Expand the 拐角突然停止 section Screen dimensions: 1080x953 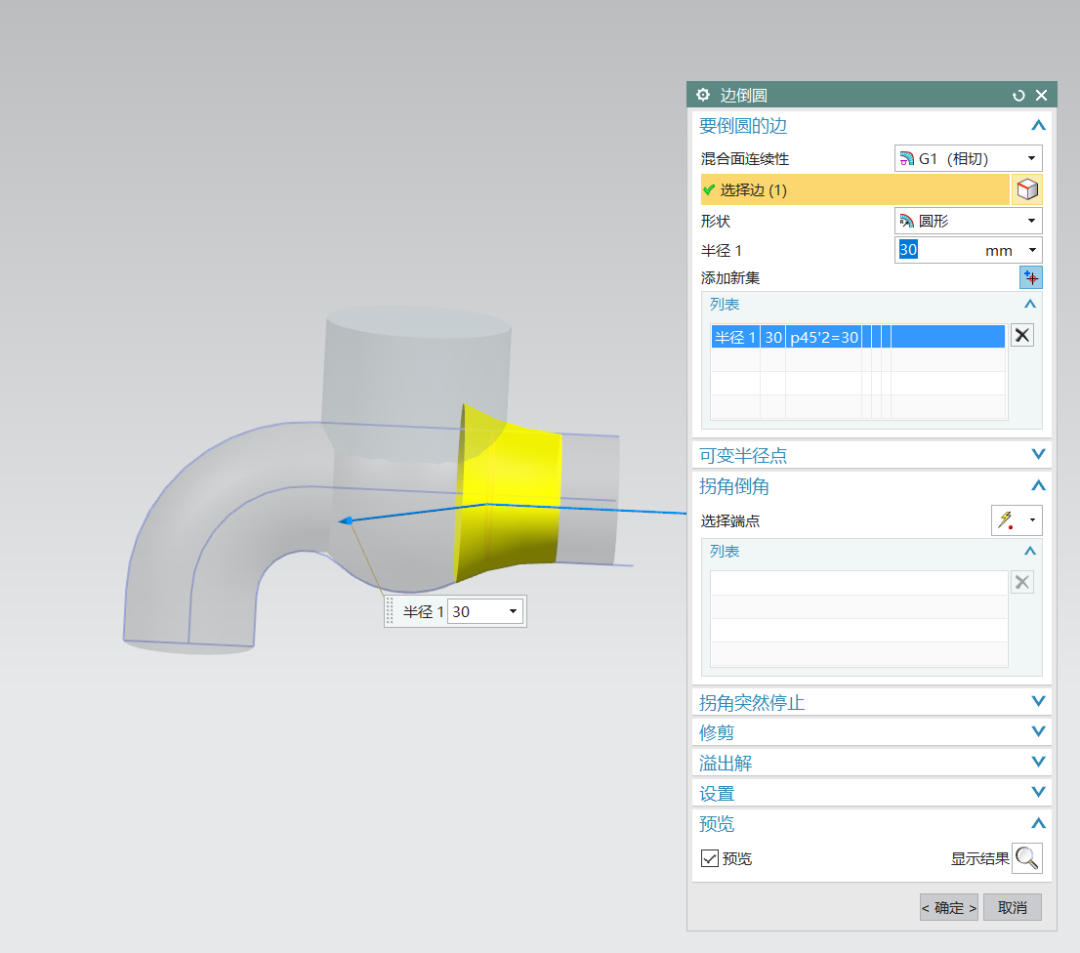point(1038,701)
